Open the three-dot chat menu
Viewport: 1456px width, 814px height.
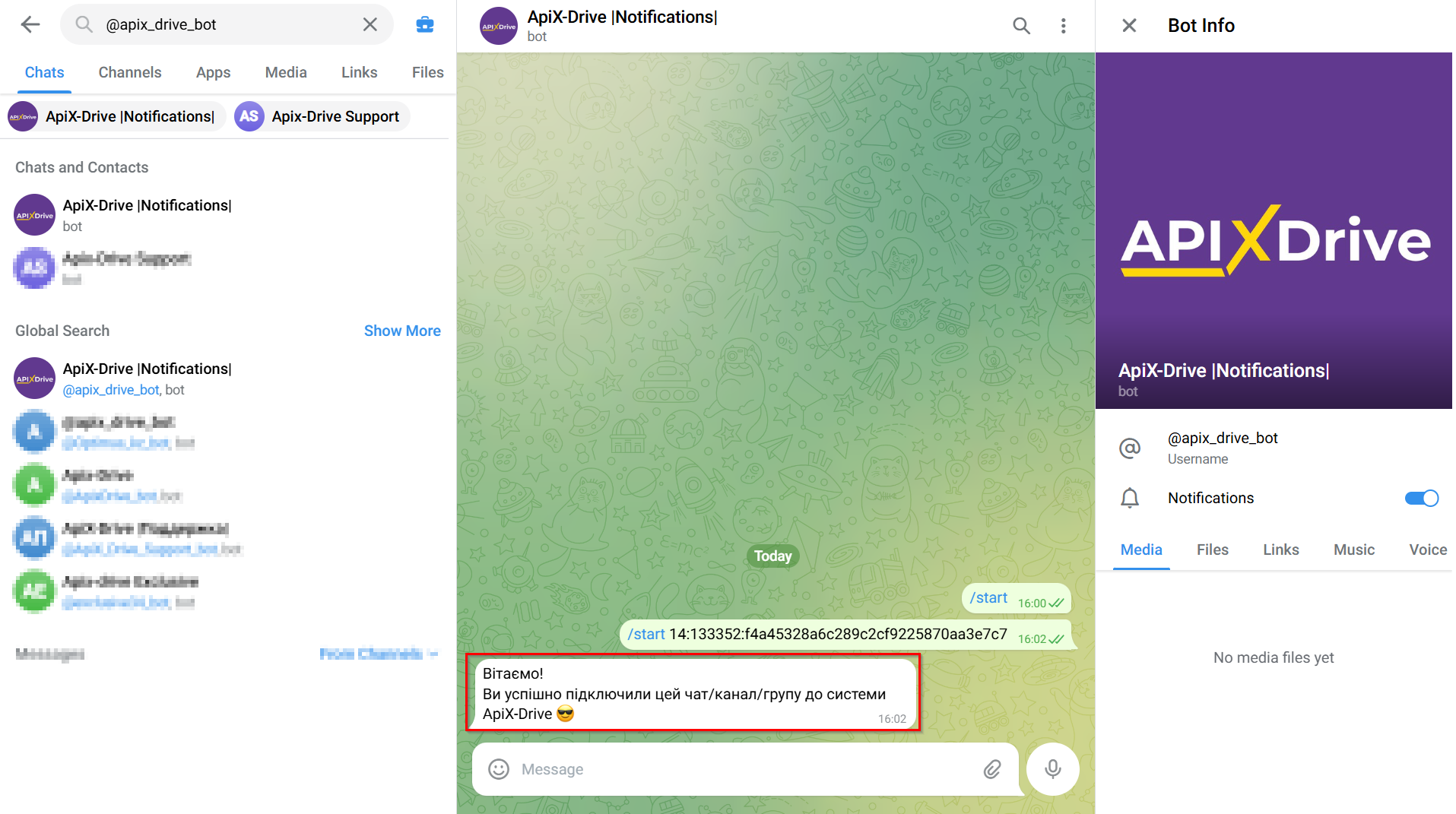[x=1063, y=26]
